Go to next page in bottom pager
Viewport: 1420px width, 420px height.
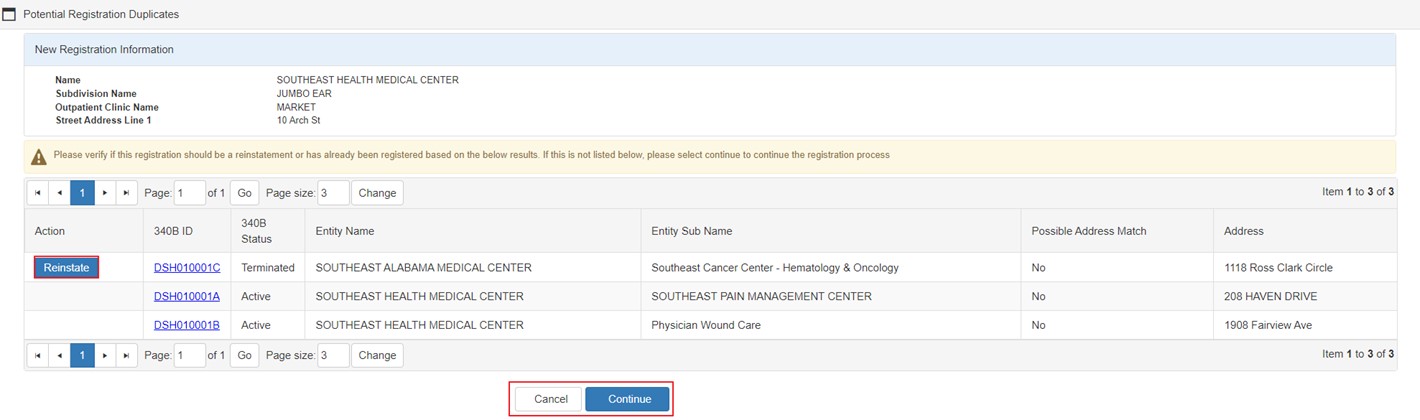click(105, 355)
